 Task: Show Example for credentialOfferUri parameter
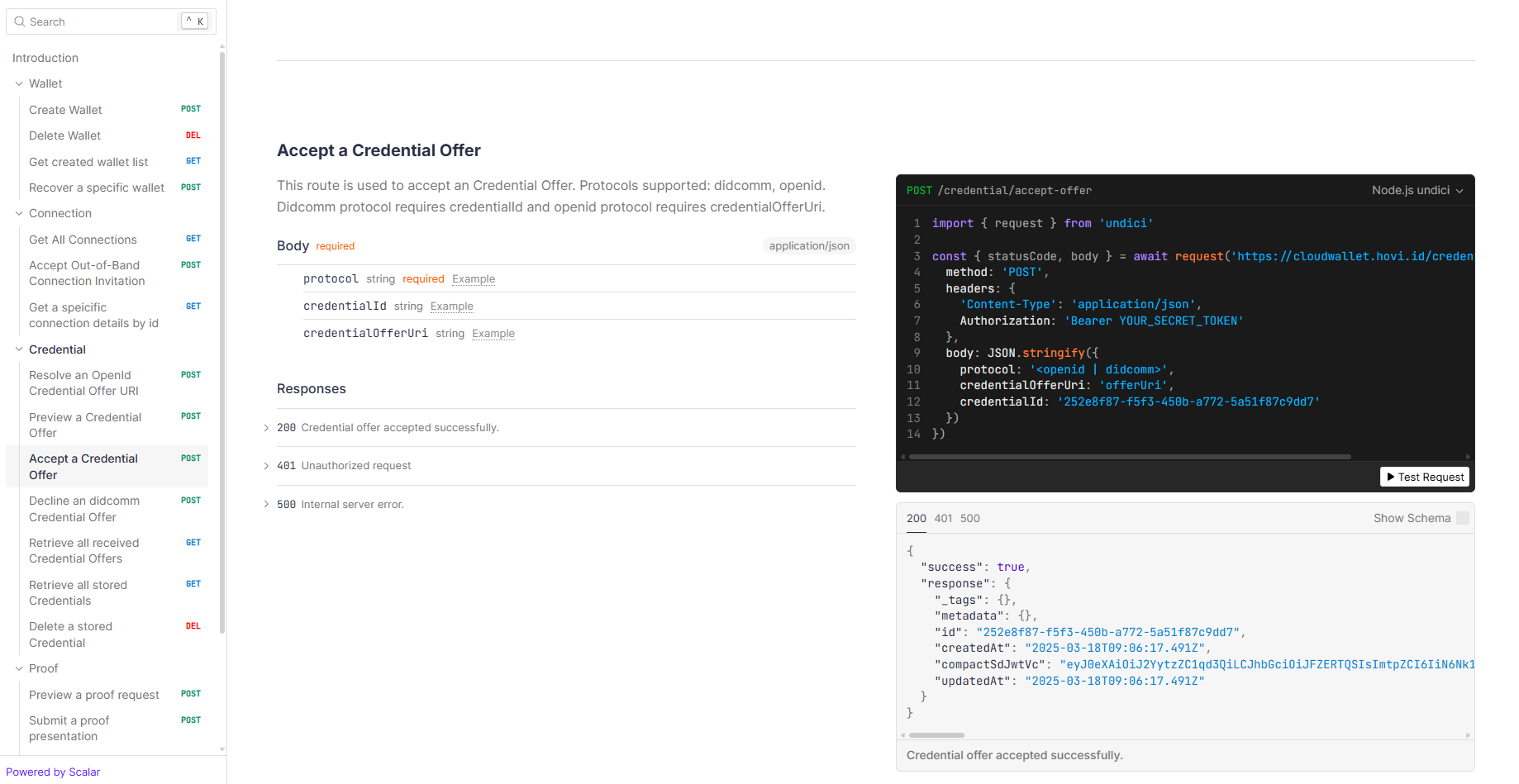pyautogui.click(x=493, y=334)
